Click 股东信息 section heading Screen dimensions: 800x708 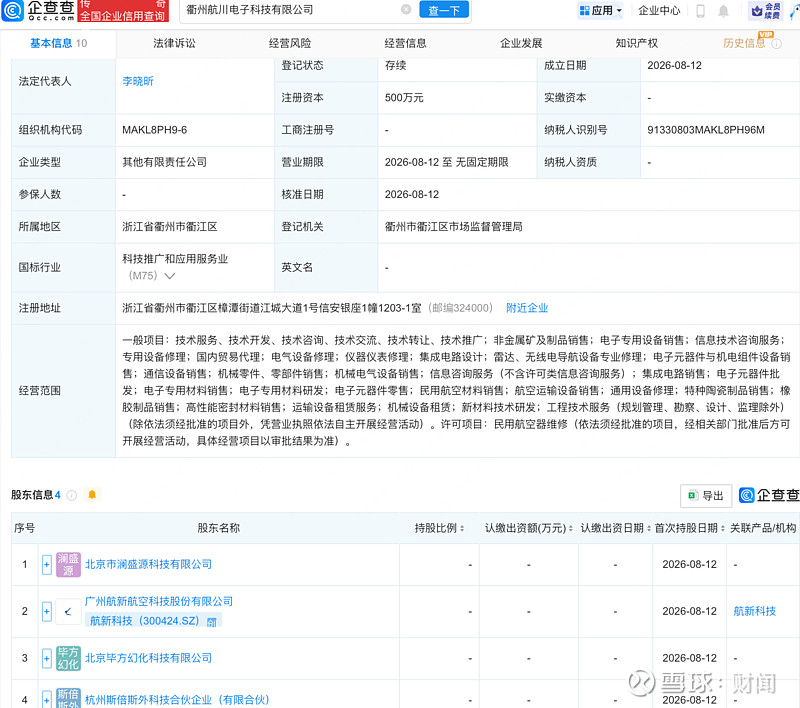tap(32, 495)
